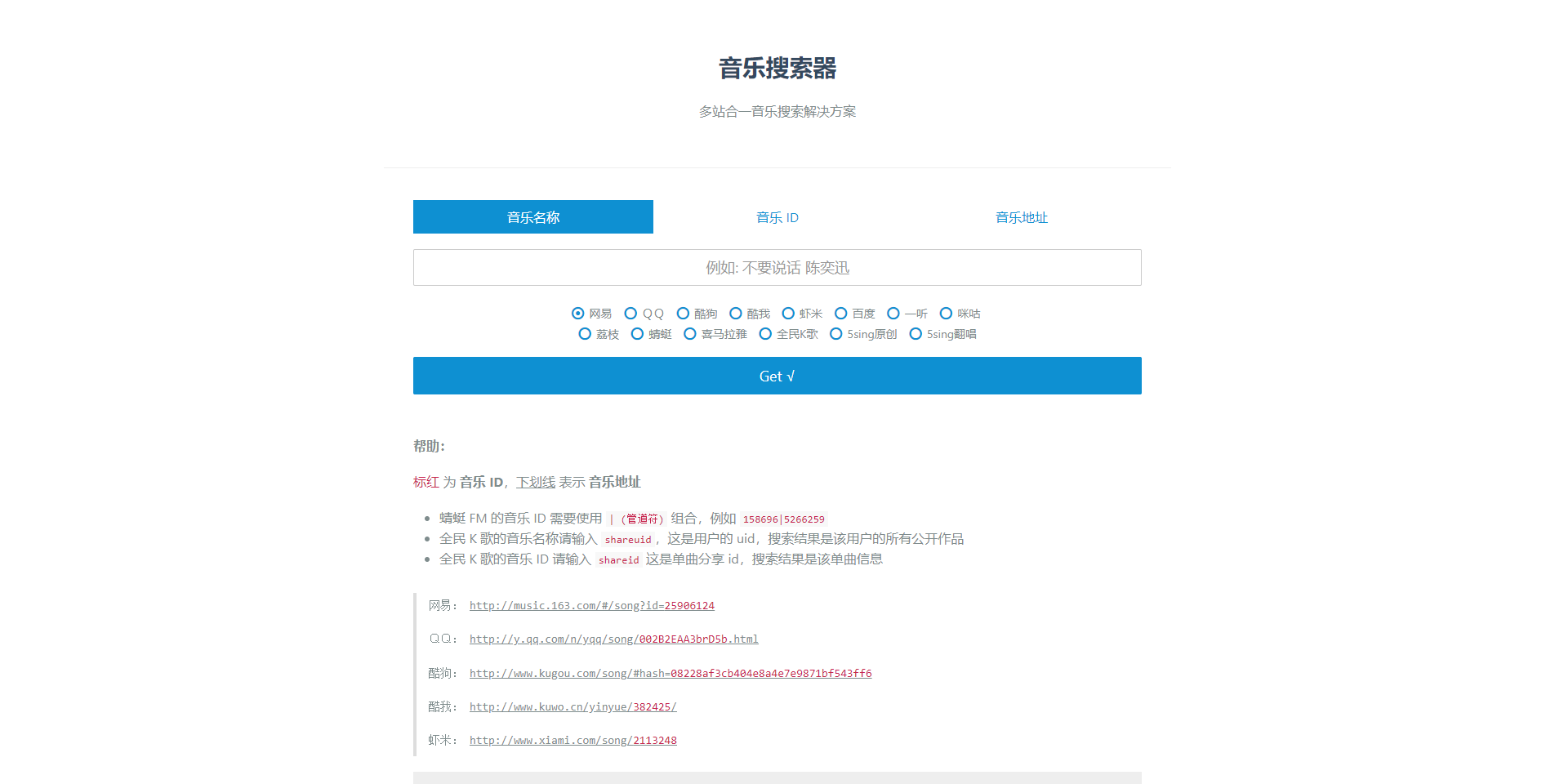Choose the 蜻蜓 radio button
This screenshot has width=1555, height=784.
click(637, 334)
